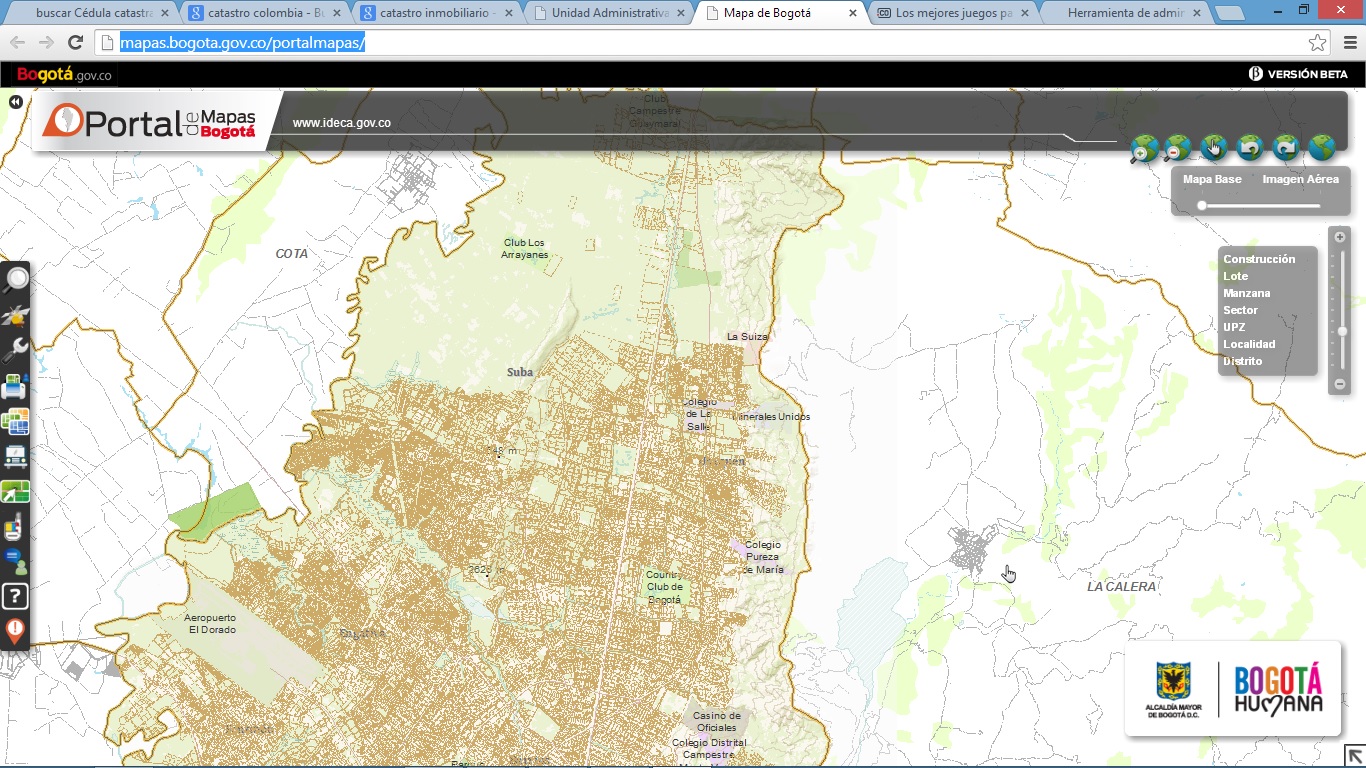Click the Bogotá.gov.co header logo
Image resolution: width=1366 pixels, height=768 pixels.
64,75
